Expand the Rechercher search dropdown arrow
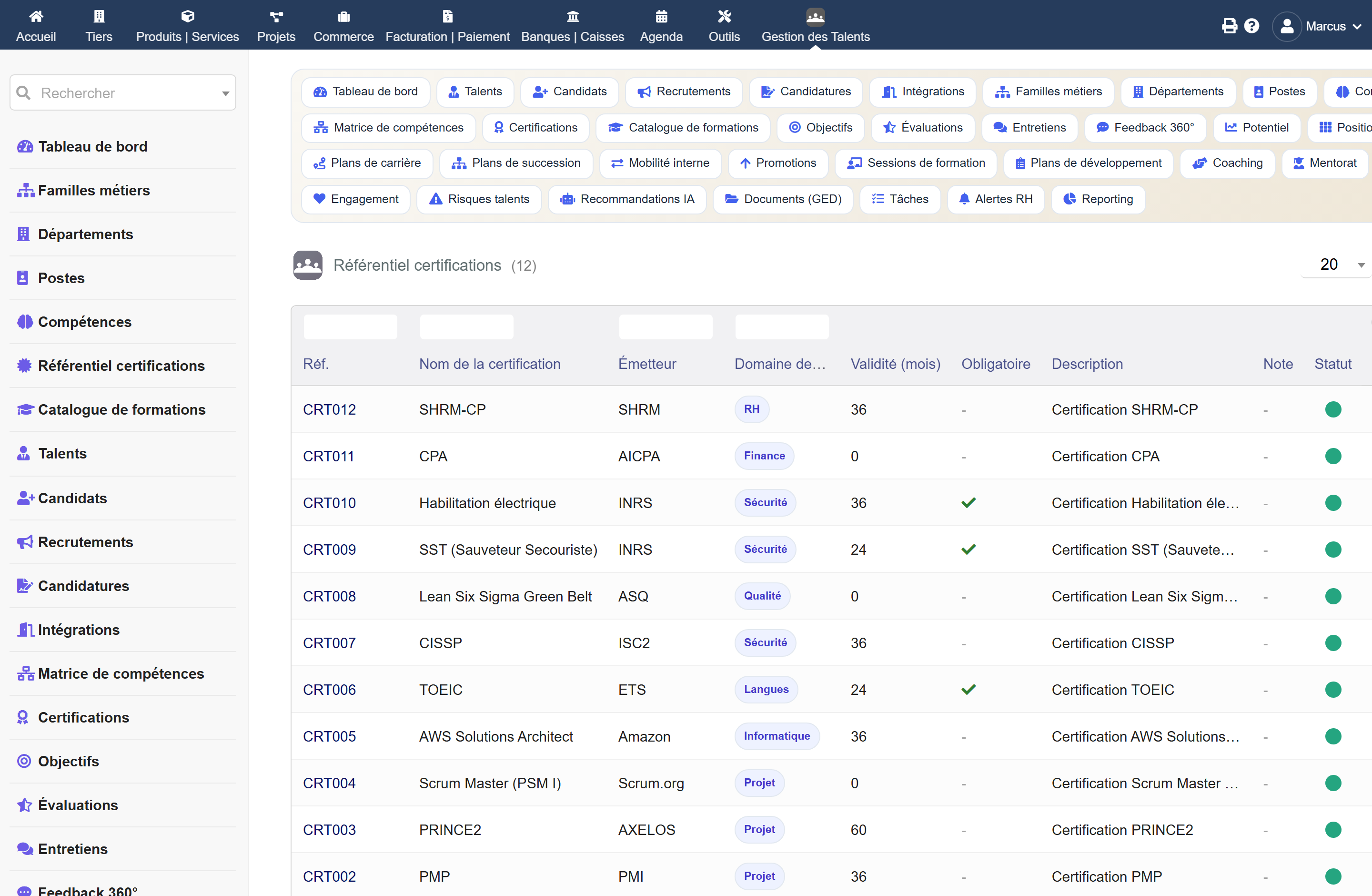The width and height of the screenshot is (1372, 896). 225,93
